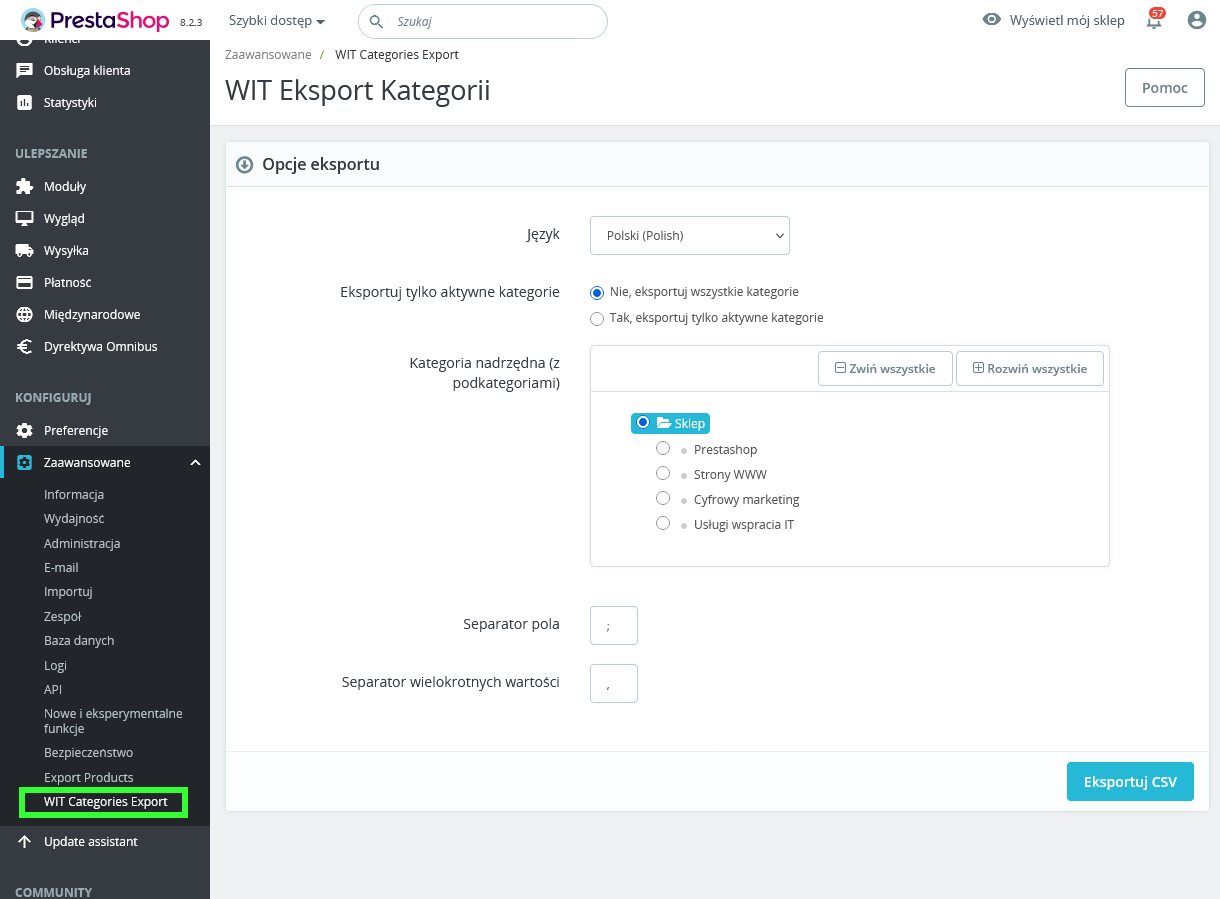The width and height of the screenshot is (1220, 899).
Task: Click the Moduły puzzle icon
Action: pos(25,187)
